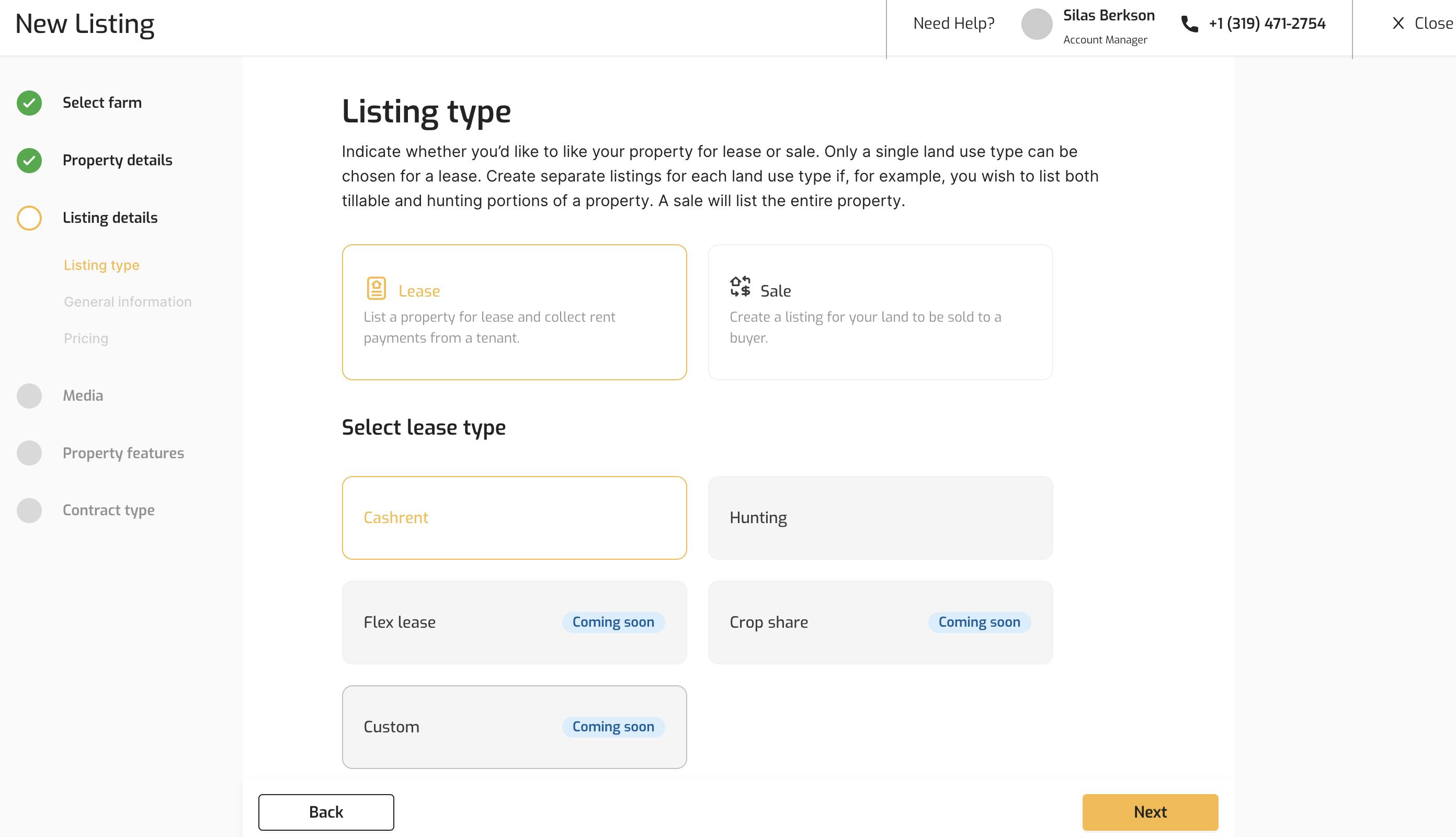This screenshot has height=837, width=1456.
Task: Expand the Media step section
Action: [x=82, y=394]
